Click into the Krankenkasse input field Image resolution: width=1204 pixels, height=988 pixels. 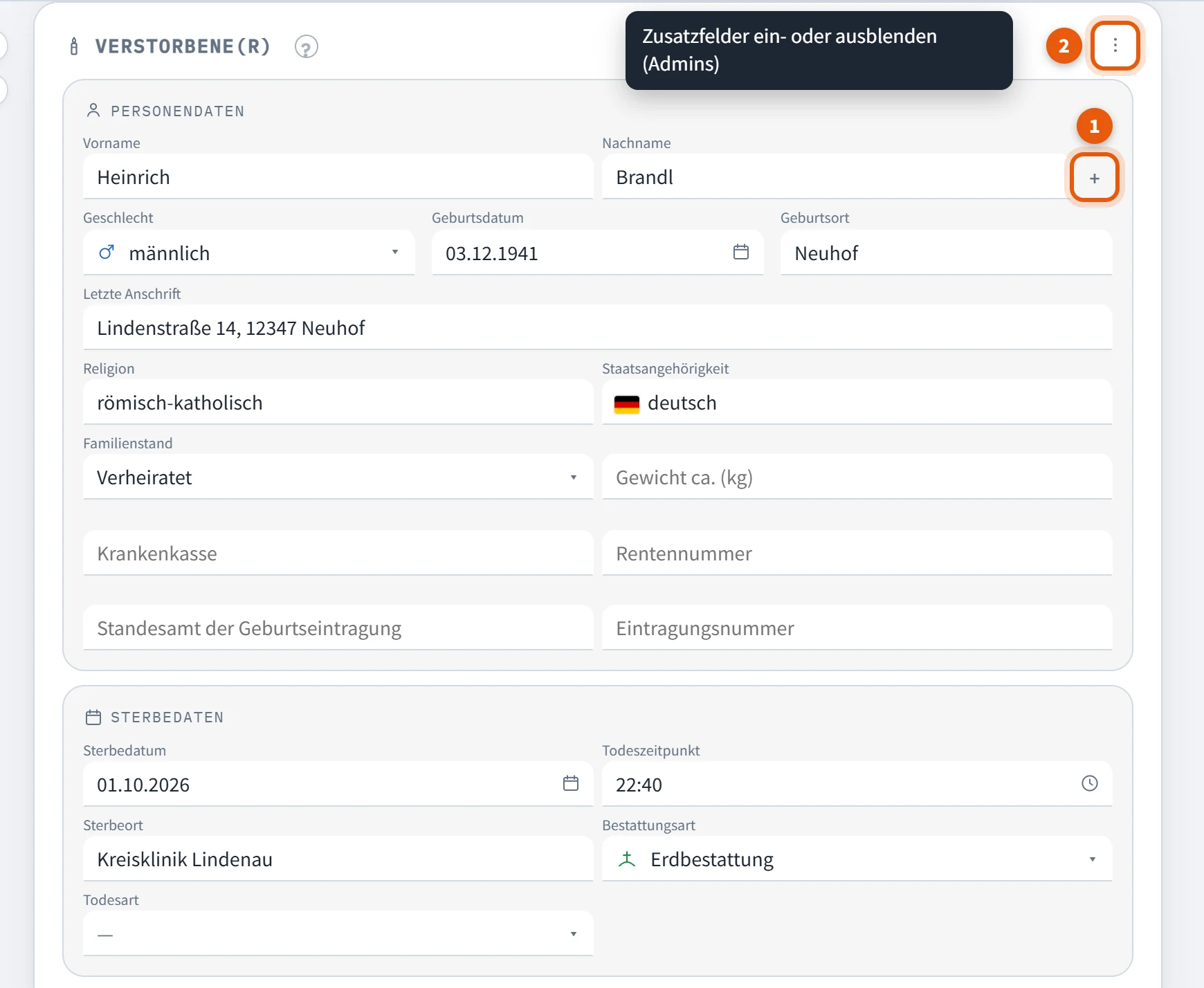pyautogui.click(x=338, y=553)
